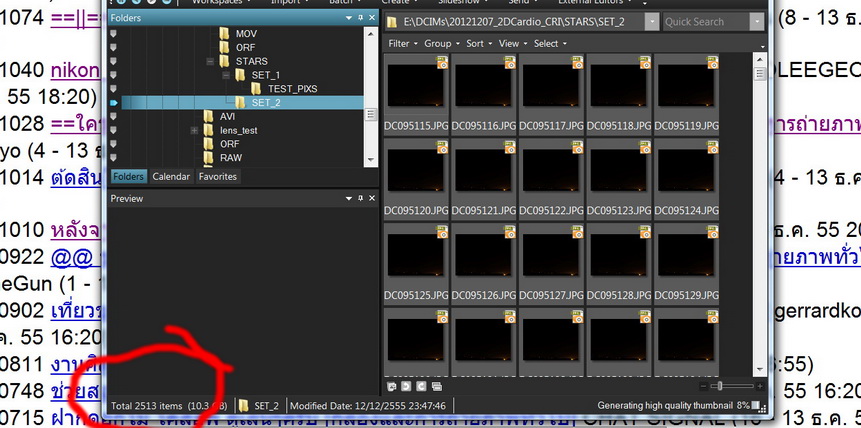Click the thumbnail progress indicator icon in status bar
Image resolution: width=861 pixels, height=428 pixels.
point(757,406)
